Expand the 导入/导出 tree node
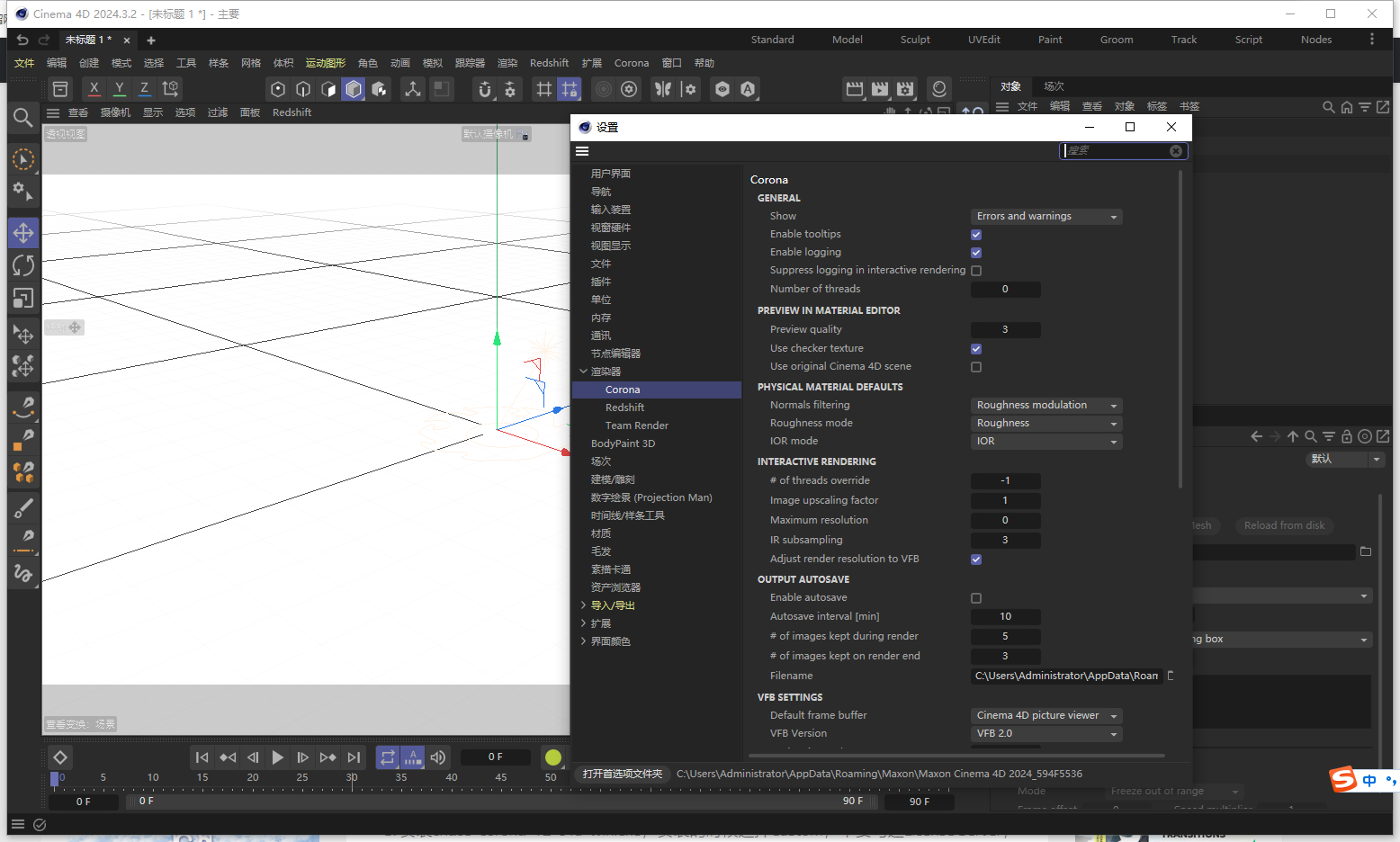The height and width of the screenshot is (842, 1400). pyautogui.click(x=583, y=605)
